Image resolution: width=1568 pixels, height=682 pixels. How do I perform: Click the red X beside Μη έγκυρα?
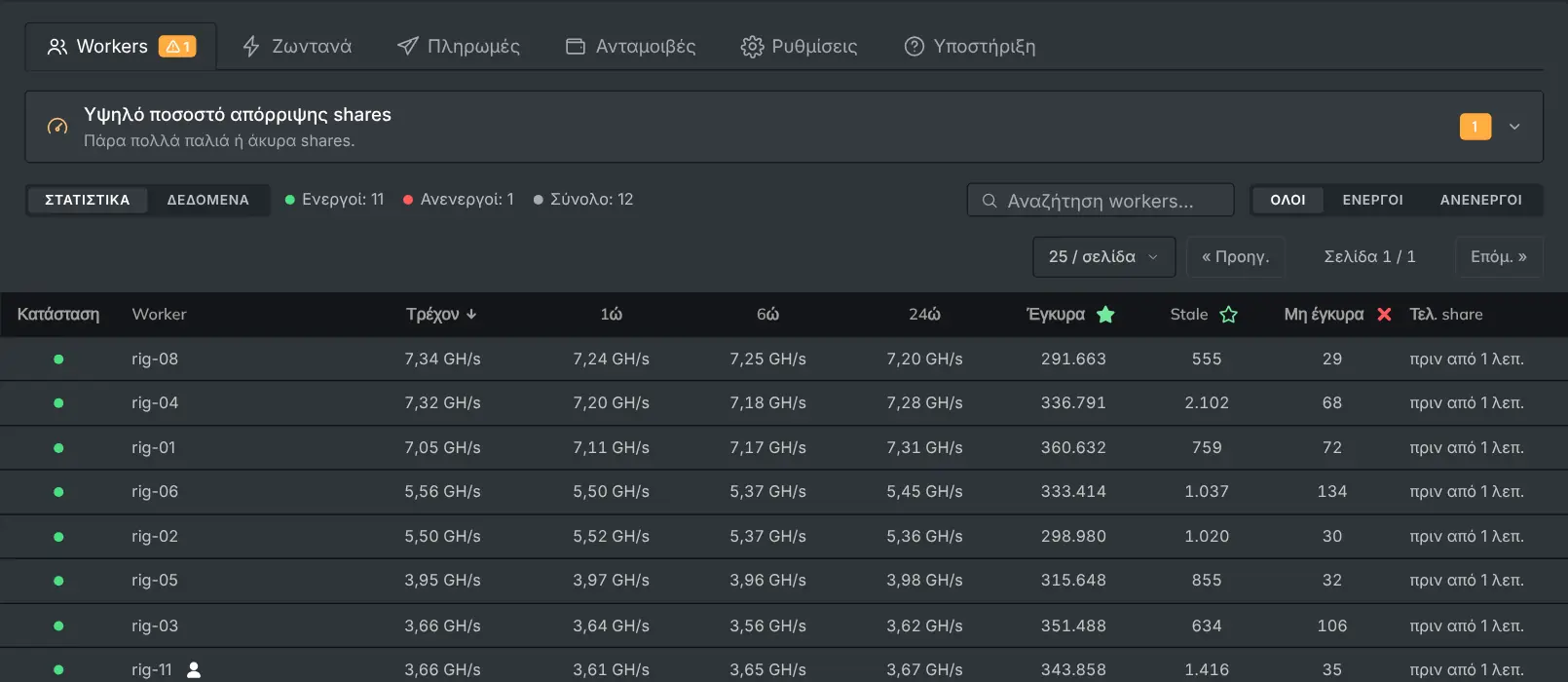[1384, 315]
